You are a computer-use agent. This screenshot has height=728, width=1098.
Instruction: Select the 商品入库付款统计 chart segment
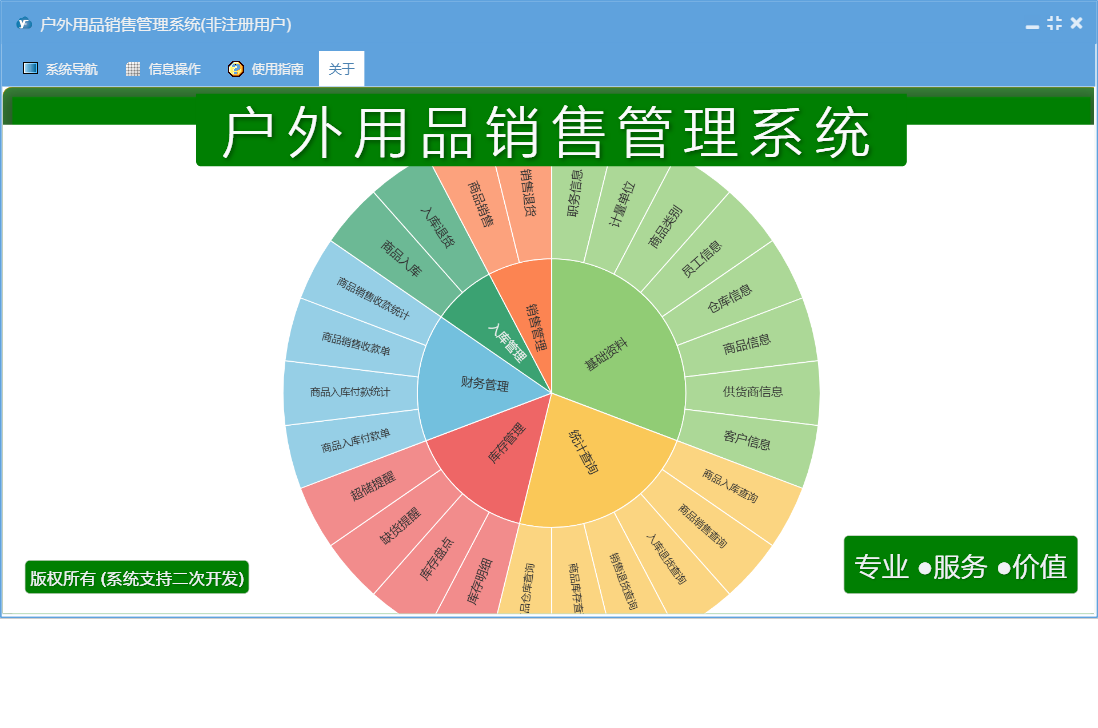click(x=350, y=392)
